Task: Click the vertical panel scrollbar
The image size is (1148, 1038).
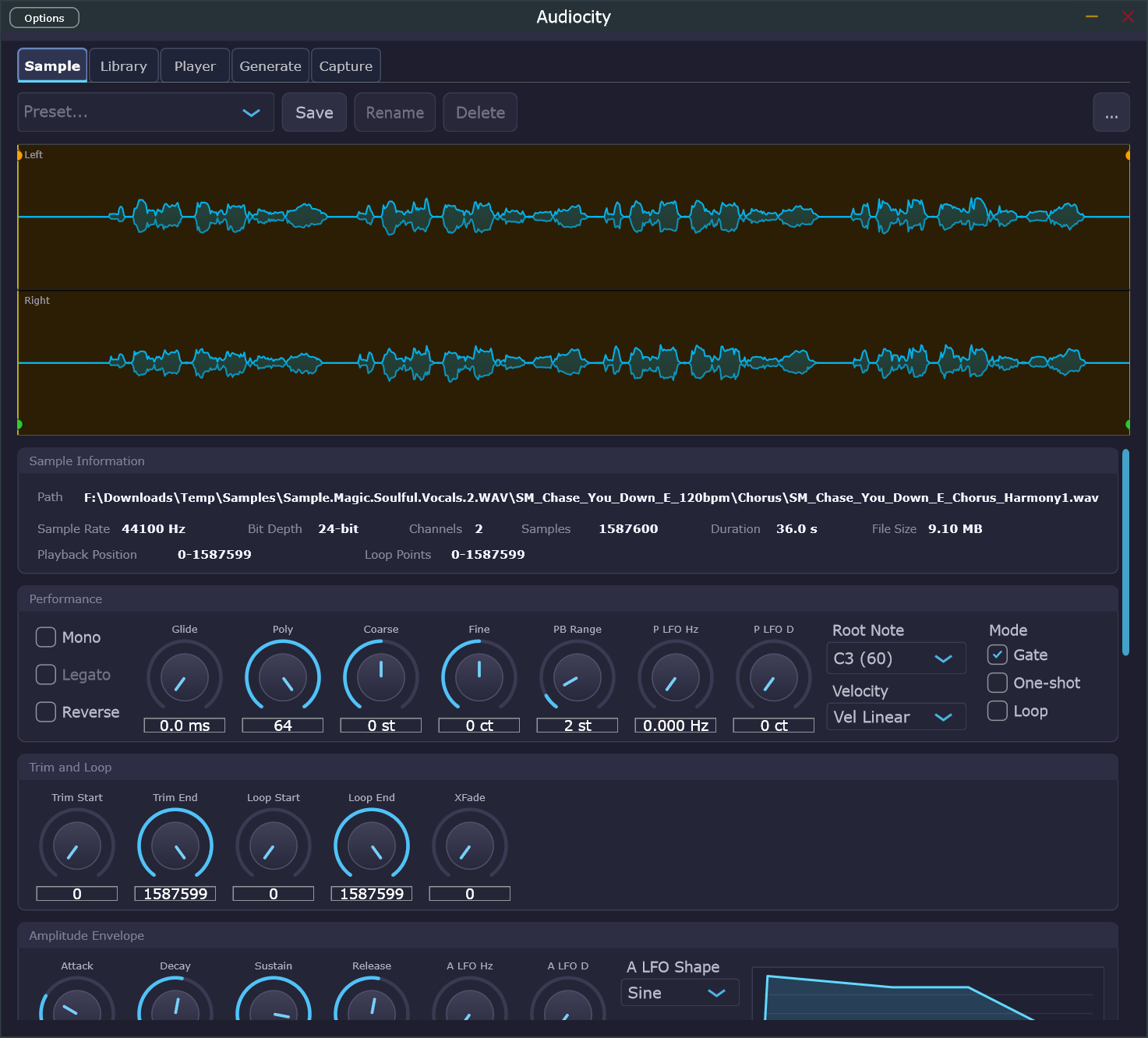Action: [1125, 553]
